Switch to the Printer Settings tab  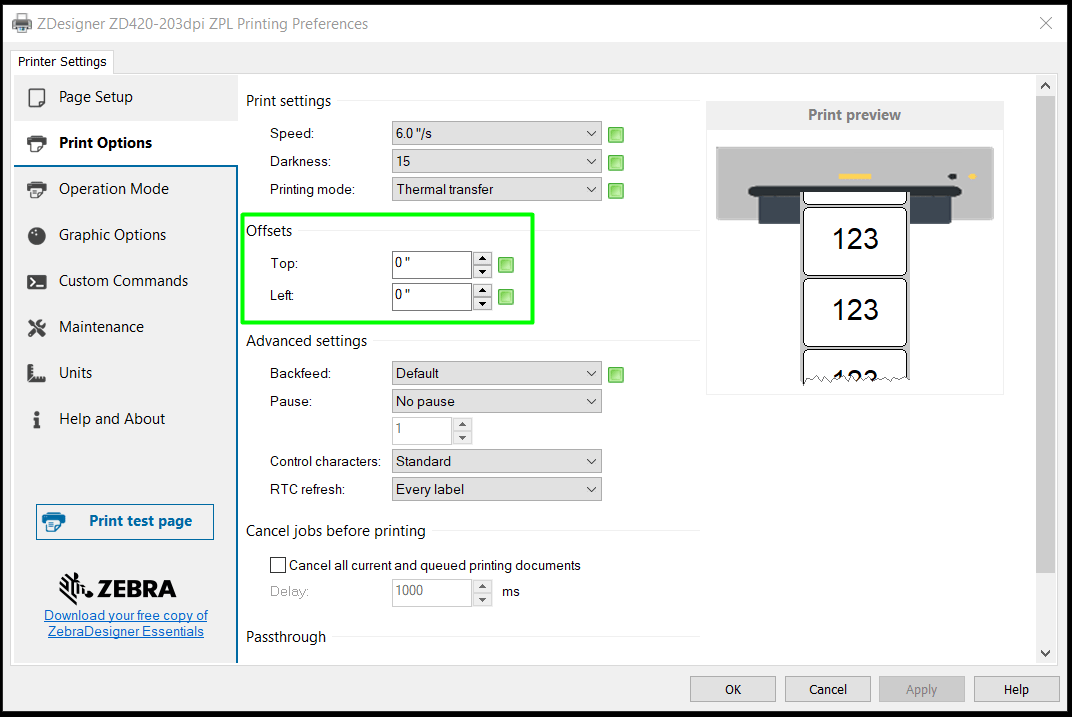click(x=62, y=61)
